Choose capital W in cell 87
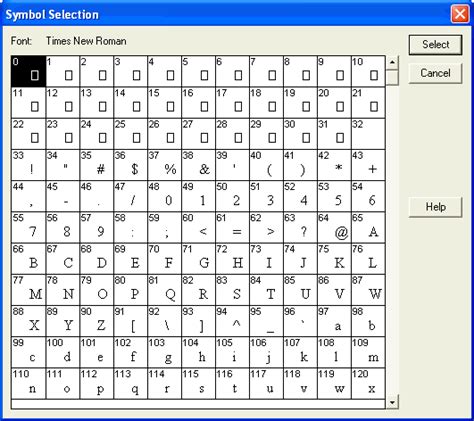 coord(368,290)
